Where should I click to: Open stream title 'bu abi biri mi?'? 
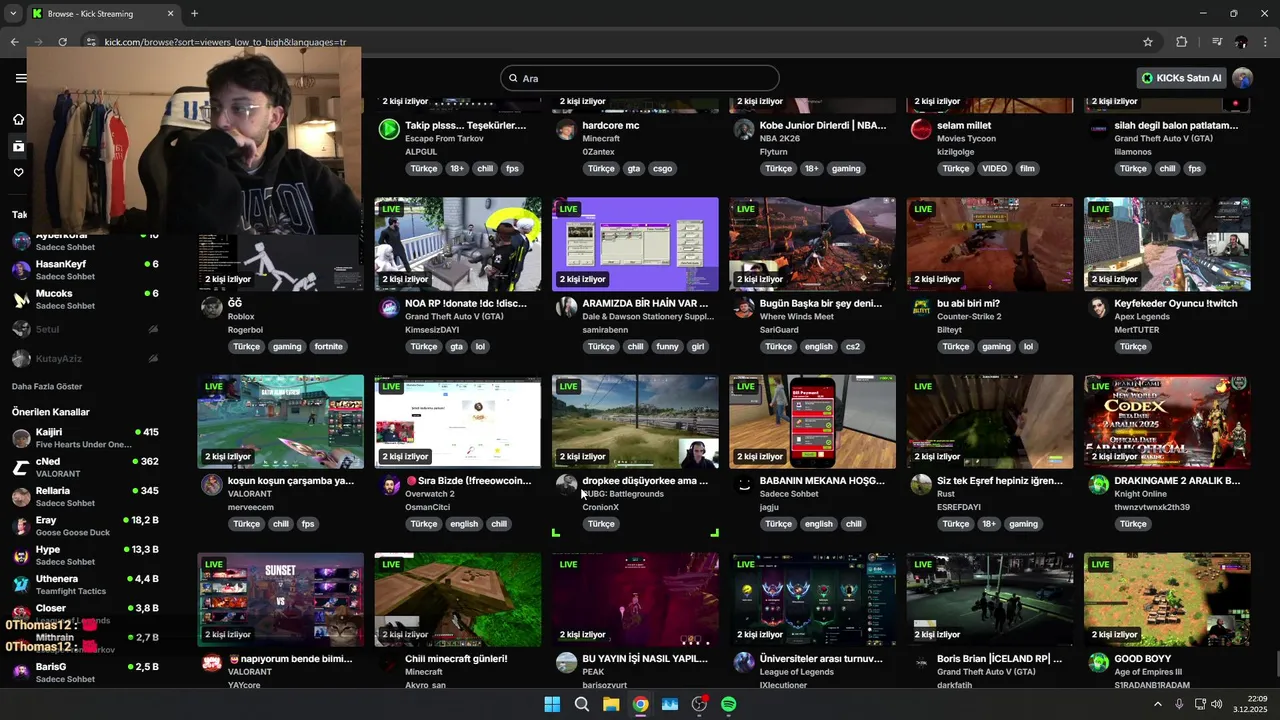pyautogui.click(x=968, y=303)
